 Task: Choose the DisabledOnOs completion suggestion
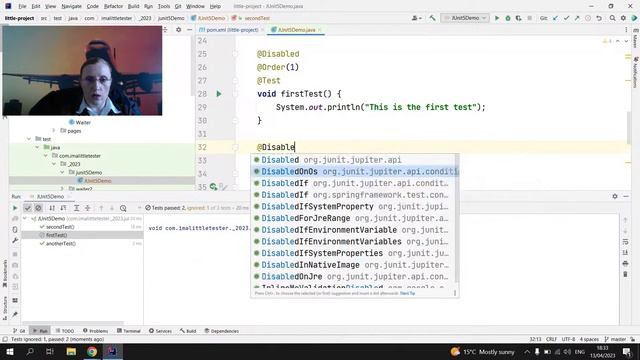pos(354,172)
